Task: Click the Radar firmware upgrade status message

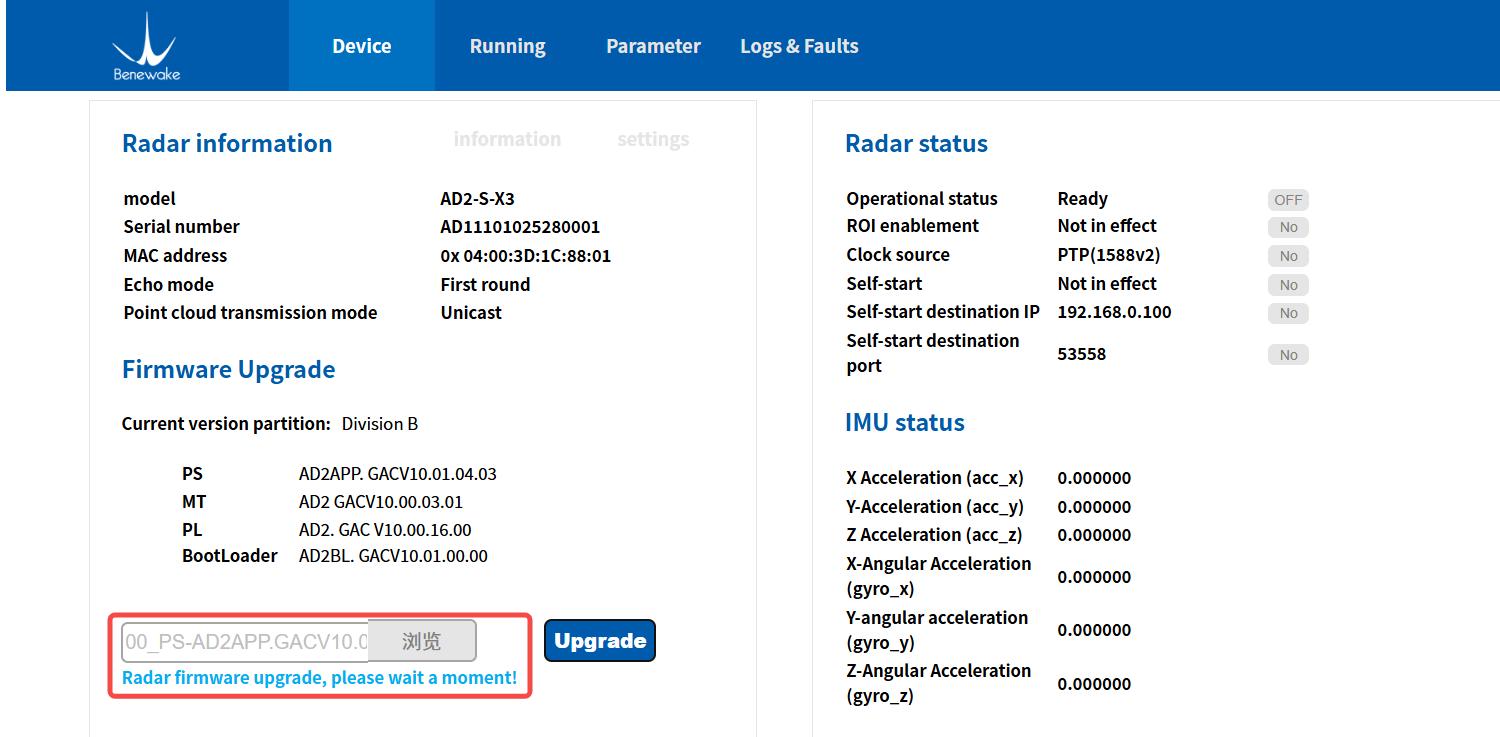Action: coord(319,678)
